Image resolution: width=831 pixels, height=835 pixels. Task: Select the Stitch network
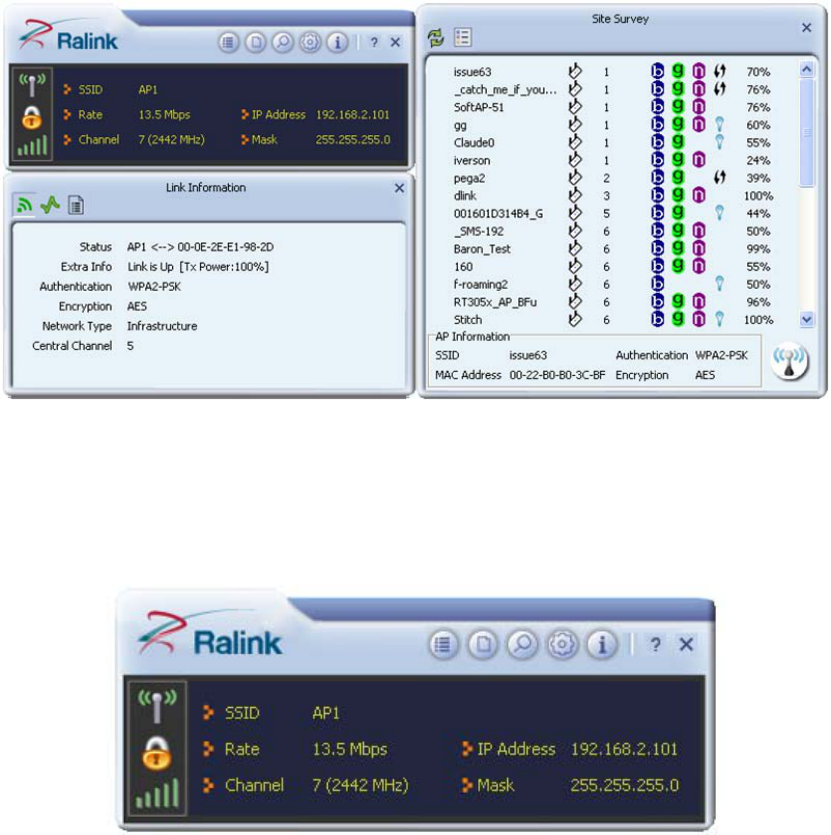click(x=612, y=320)
